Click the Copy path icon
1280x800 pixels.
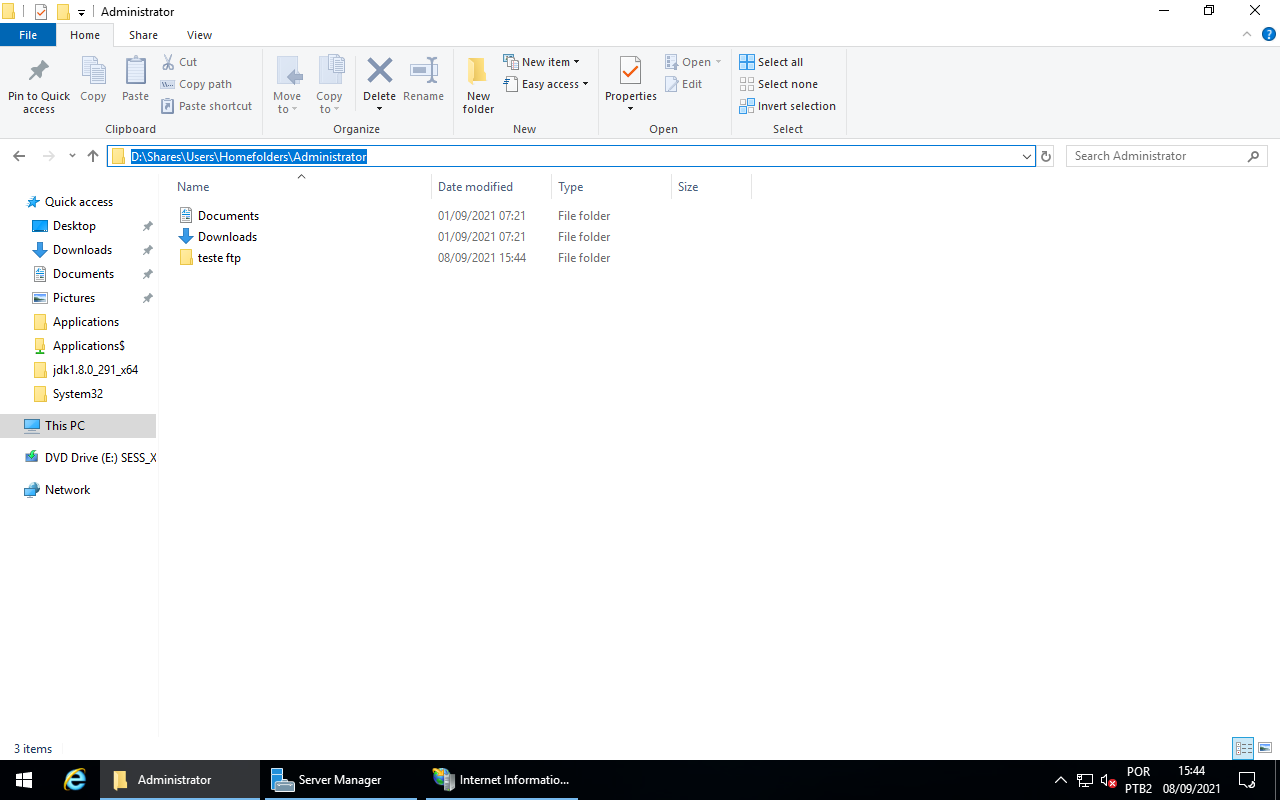[196, 84]
